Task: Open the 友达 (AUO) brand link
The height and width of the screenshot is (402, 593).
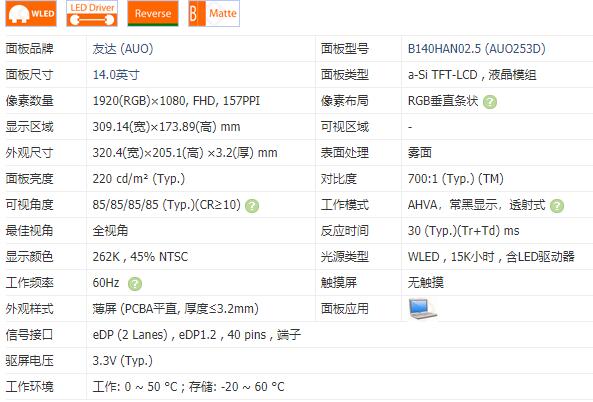Action: [x=123, y=49]
